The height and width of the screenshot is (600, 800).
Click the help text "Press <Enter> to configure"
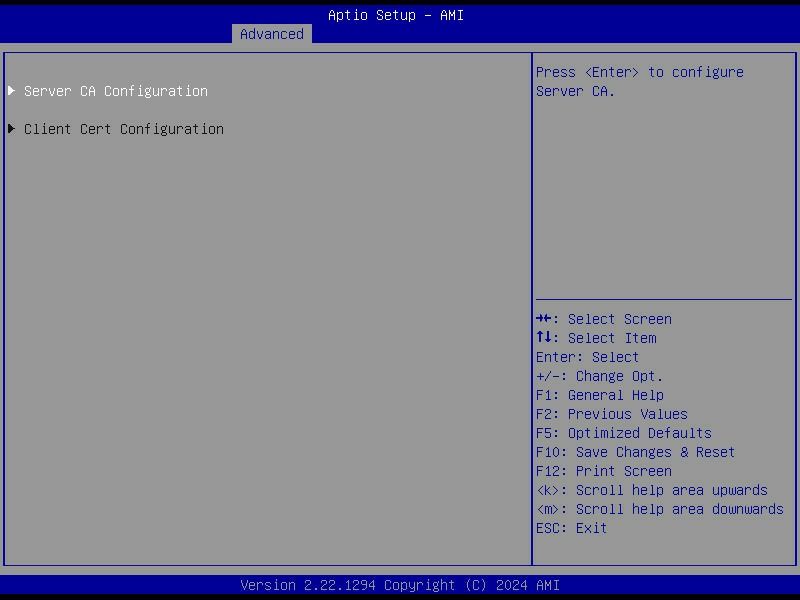[x=639, y=72]
